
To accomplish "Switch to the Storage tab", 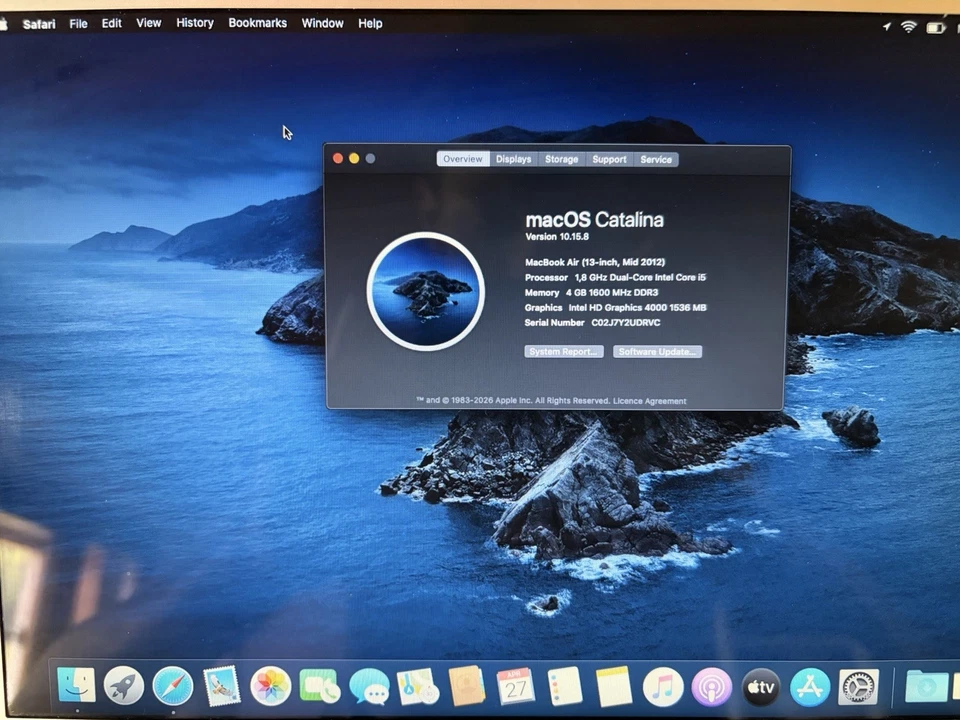I will click(x=561, y=159).
